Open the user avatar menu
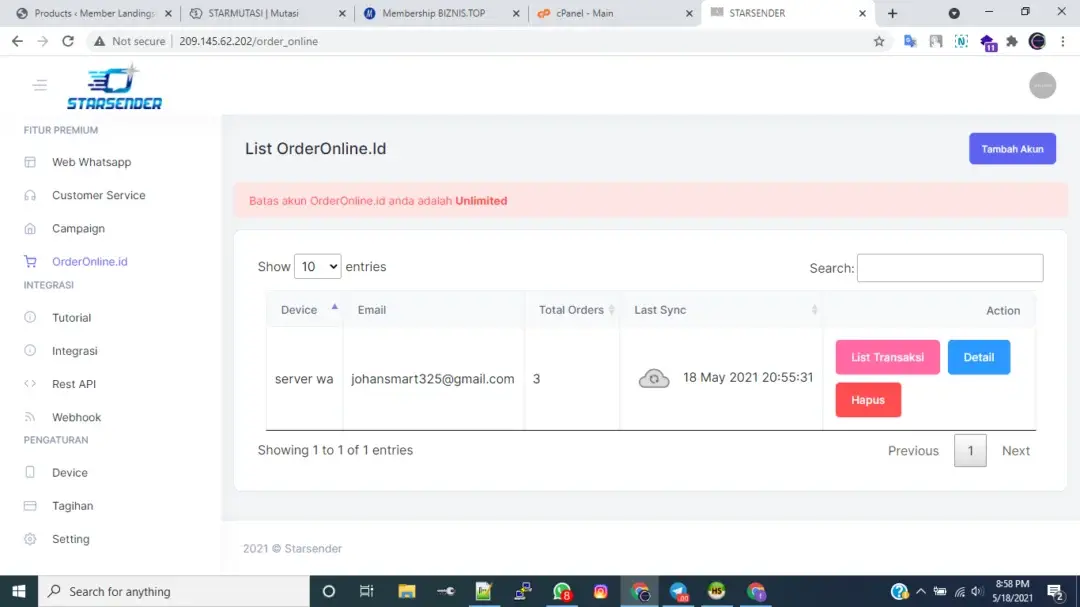The width and height of the screenshot is (1080, 607). pyautogui.click(x=1042, y=85)
